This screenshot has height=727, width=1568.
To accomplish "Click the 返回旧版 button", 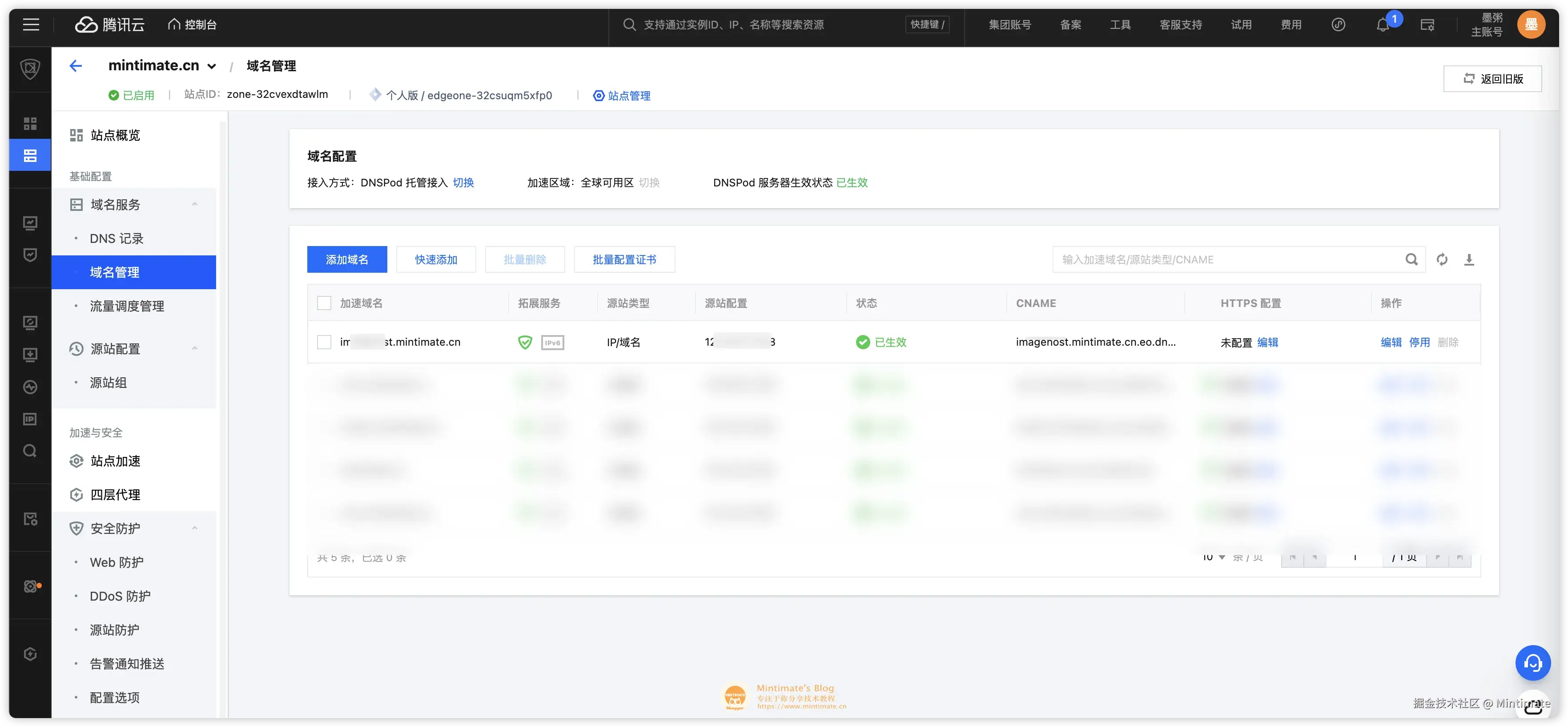I will (1492, 79).
